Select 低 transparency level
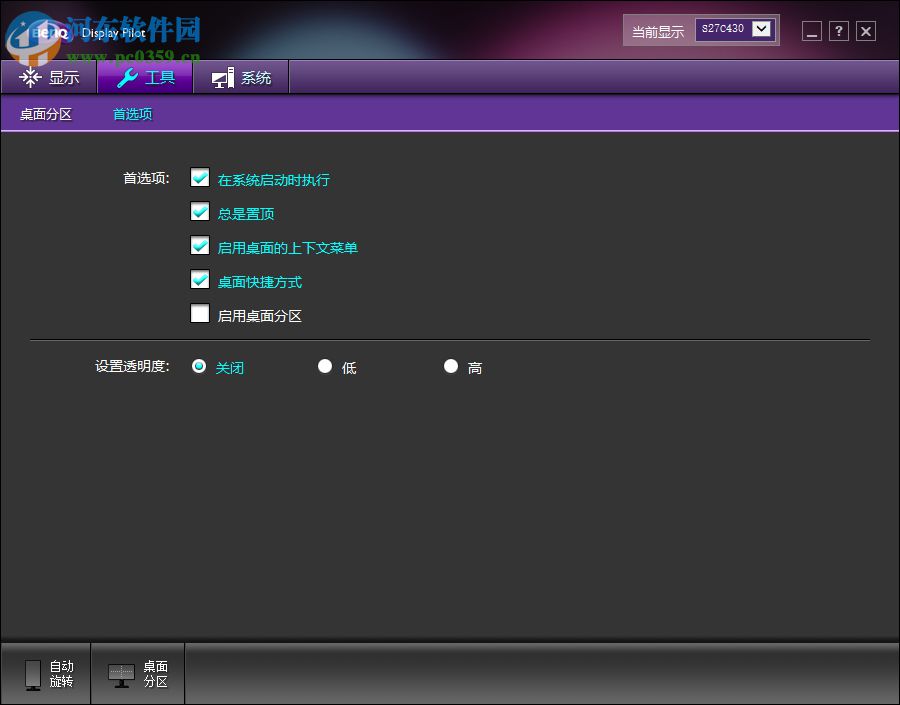Image resolution: width=900 pixels, height=705 pixels. click(325, 366)
